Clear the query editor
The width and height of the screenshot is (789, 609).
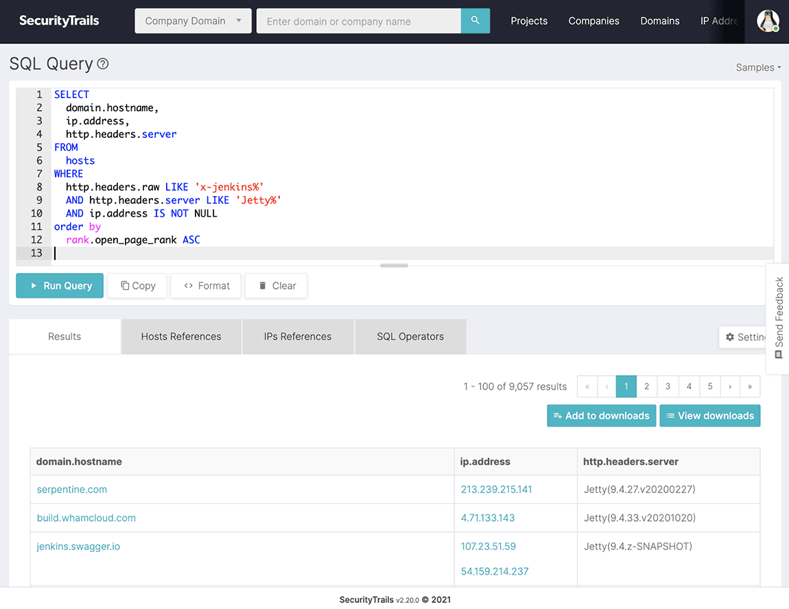tap(276, 285)
